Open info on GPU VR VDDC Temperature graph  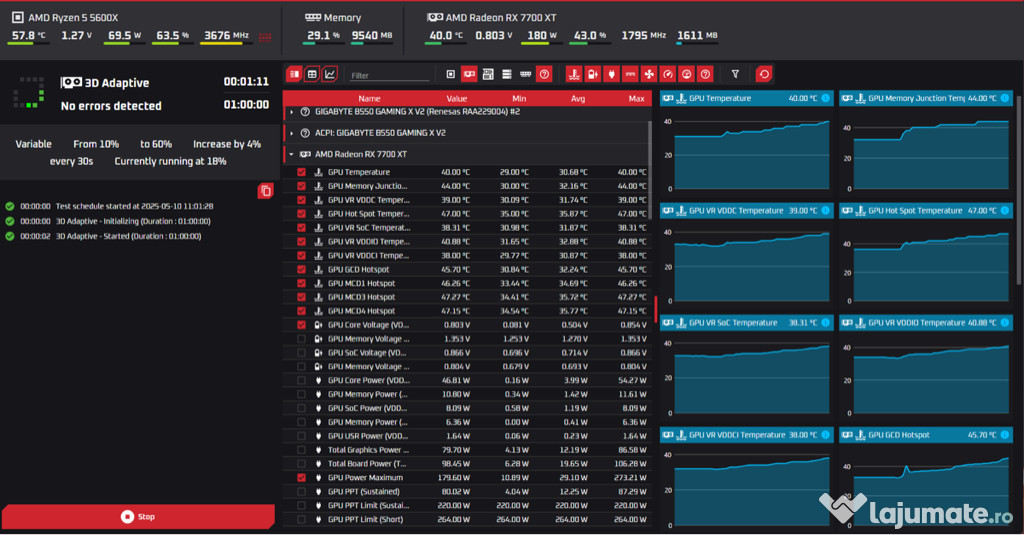pos(825,210)
